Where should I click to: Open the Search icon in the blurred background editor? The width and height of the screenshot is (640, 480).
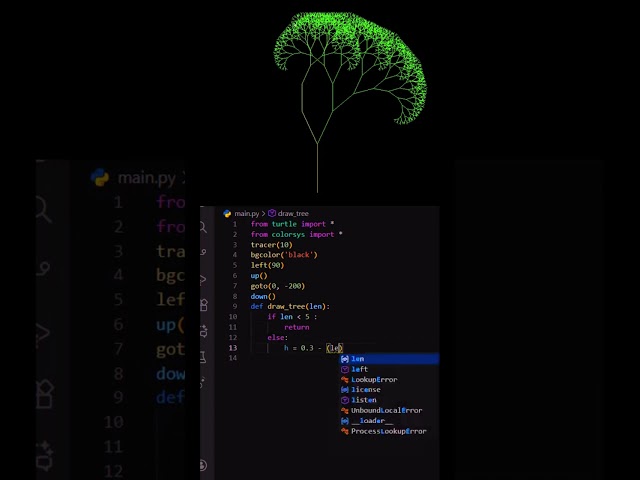coord(43,209)
